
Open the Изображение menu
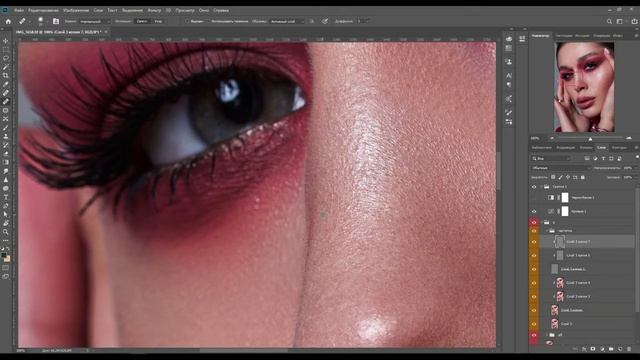click(76, 10)
